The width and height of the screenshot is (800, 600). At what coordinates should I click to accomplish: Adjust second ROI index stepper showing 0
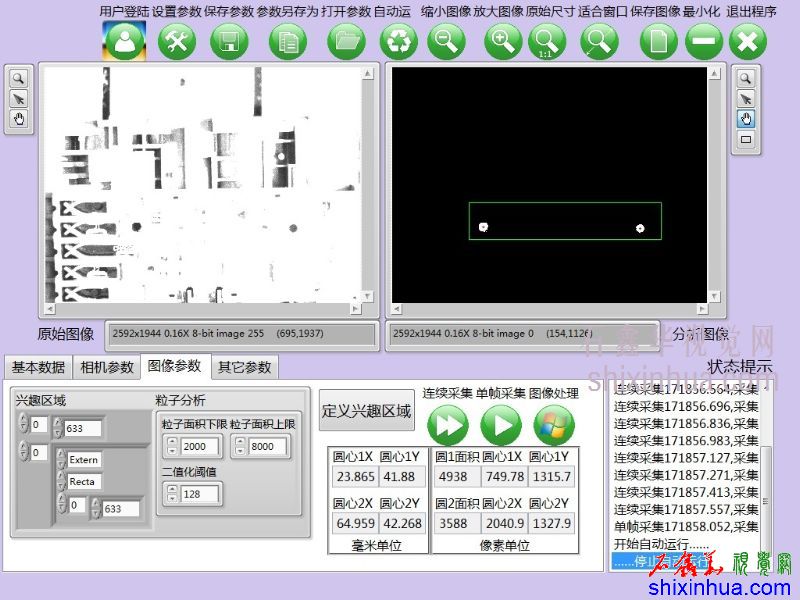pos(23,451)
